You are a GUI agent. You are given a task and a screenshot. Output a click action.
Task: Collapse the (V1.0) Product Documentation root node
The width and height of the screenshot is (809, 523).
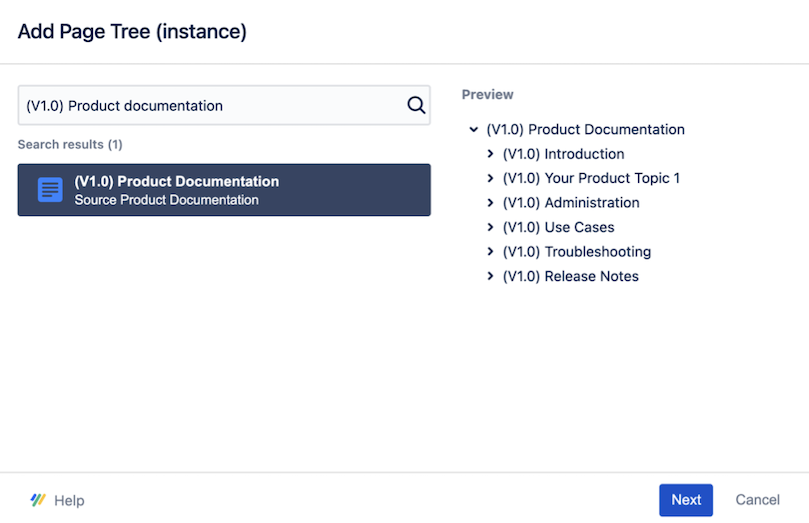click(x=473, y=130)
